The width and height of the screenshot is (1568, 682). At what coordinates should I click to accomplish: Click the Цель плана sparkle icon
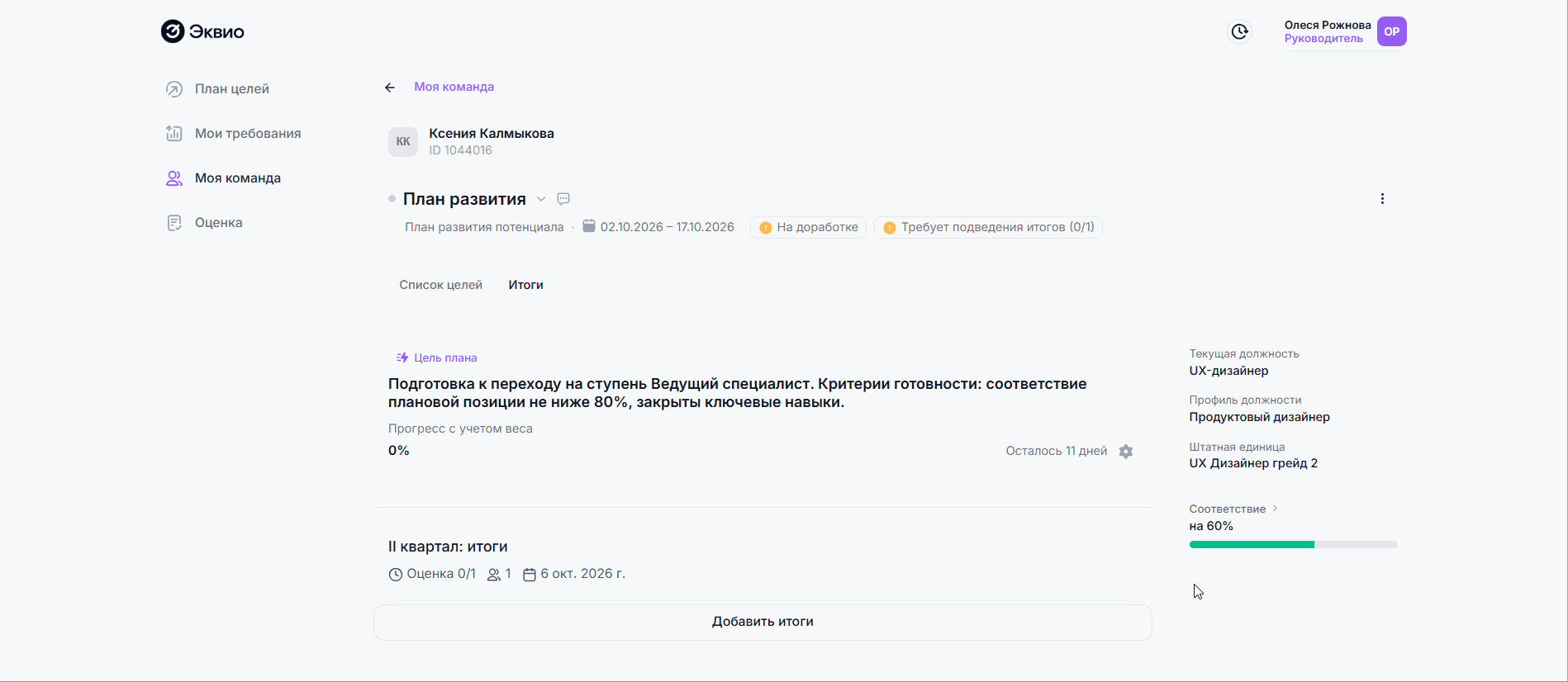(402, 358)
